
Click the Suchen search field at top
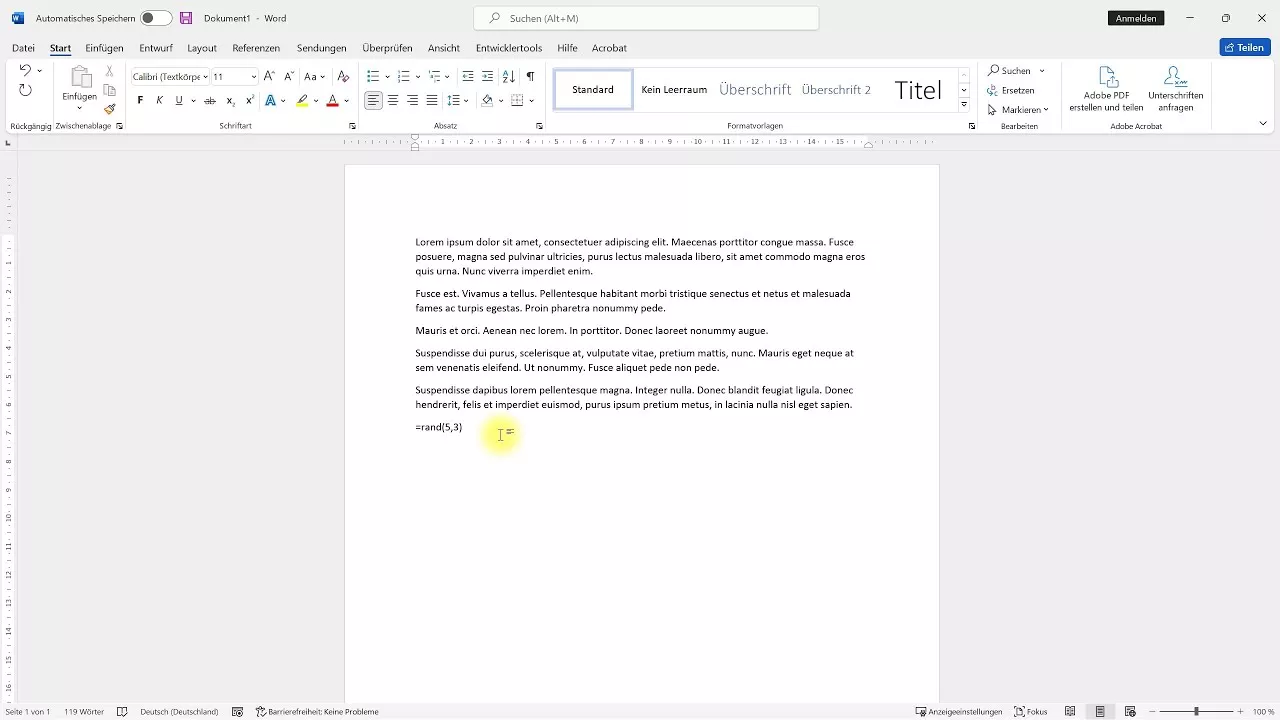click(x=645, y=18)
